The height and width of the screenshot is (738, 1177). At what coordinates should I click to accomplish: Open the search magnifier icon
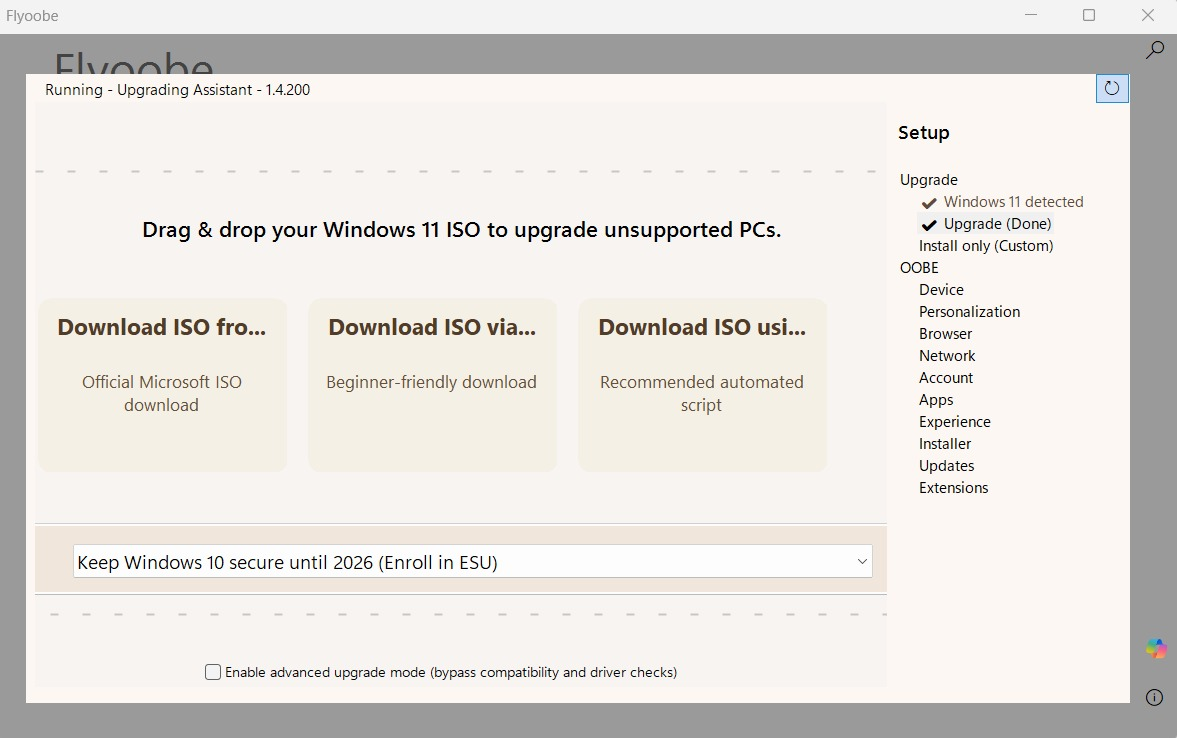[1154, 50]
